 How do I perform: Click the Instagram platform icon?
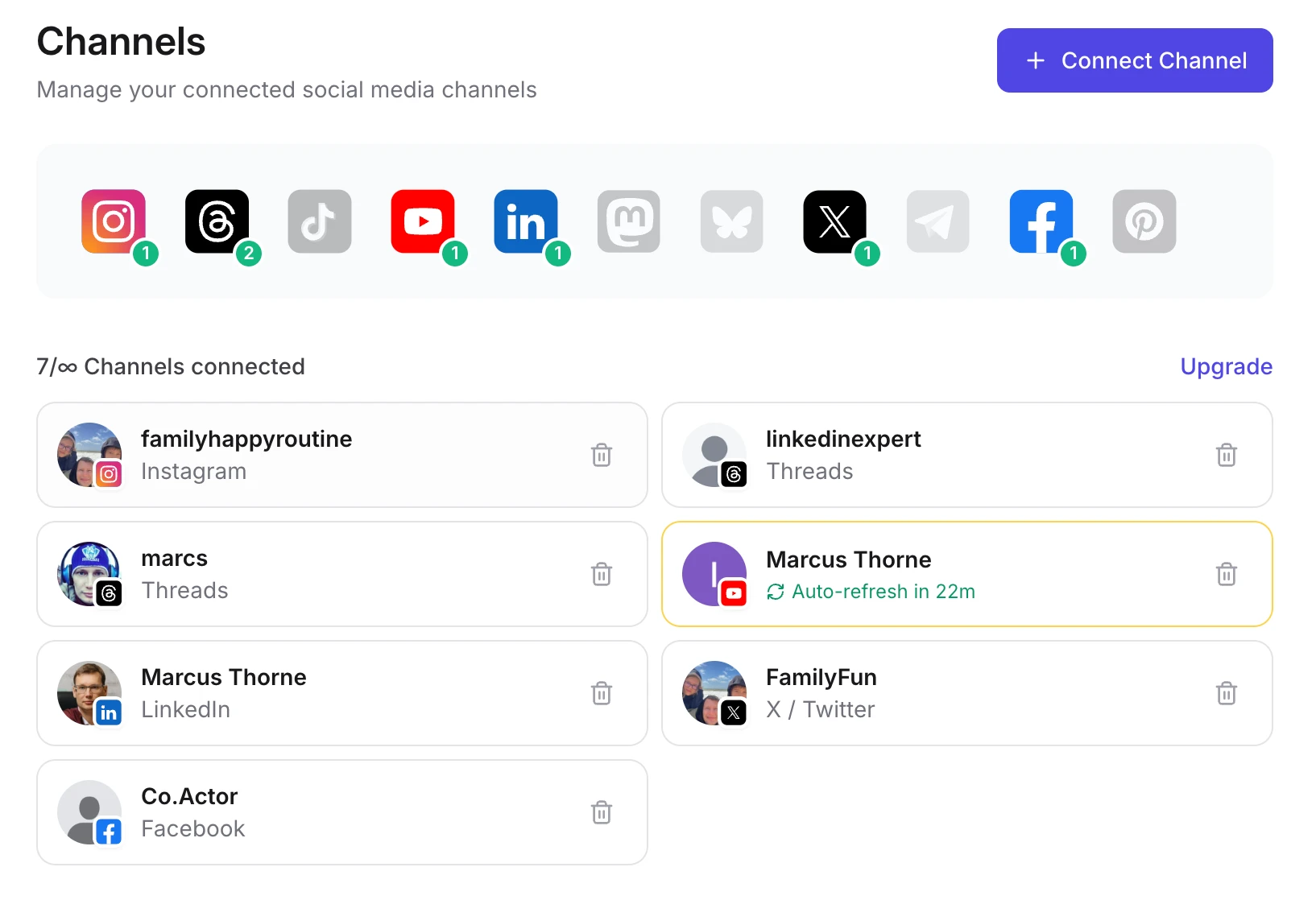114,221
